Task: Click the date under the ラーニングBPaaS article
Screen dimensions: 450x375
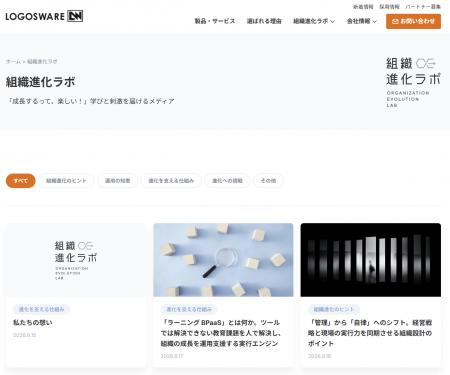Action: click(172, 356)
